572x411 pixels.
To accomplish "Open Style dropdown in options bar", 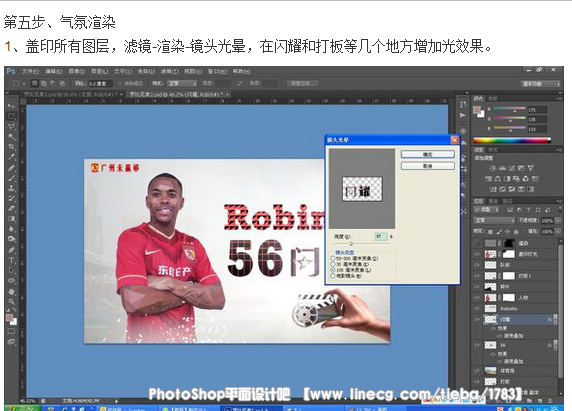I will pyautogui.click(x=182, y=84).
